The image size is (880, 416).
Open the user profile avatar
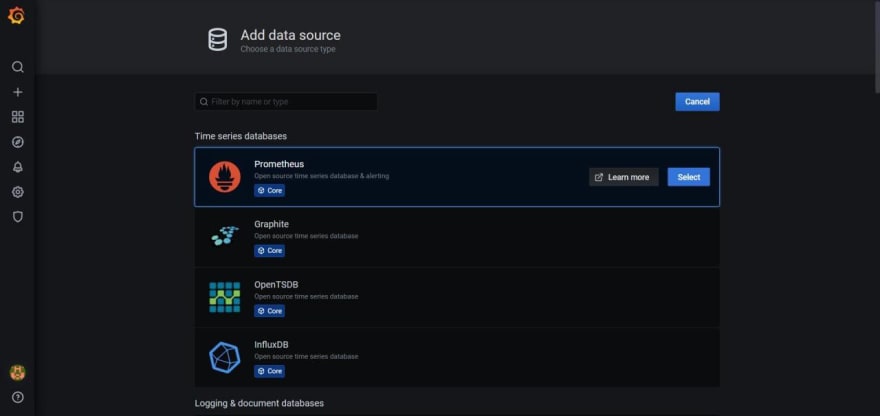tap(17, 372)
